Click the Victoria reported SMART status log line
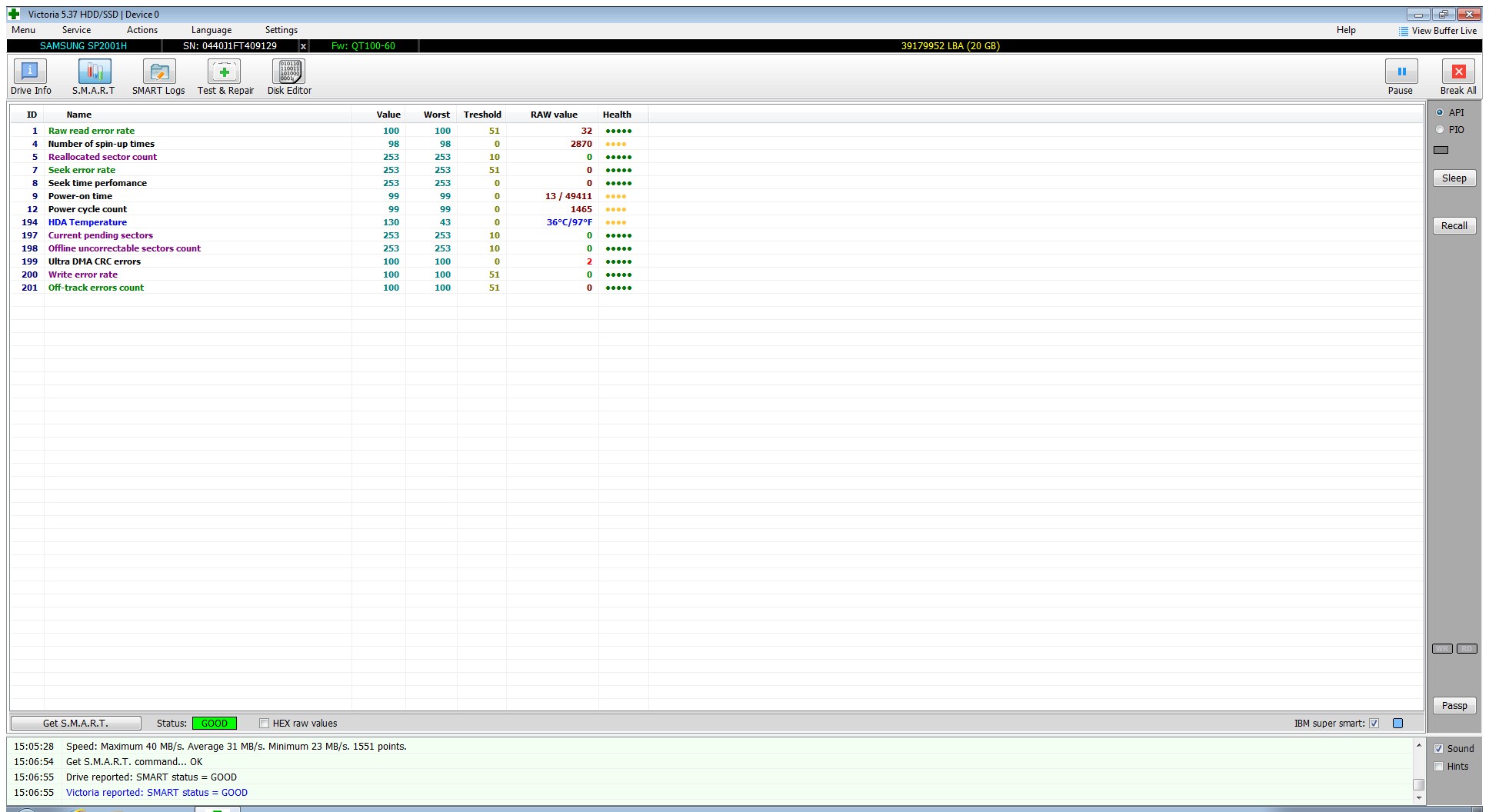The width and height of the screenshot is (1489, 812). [x=157, y=793]
